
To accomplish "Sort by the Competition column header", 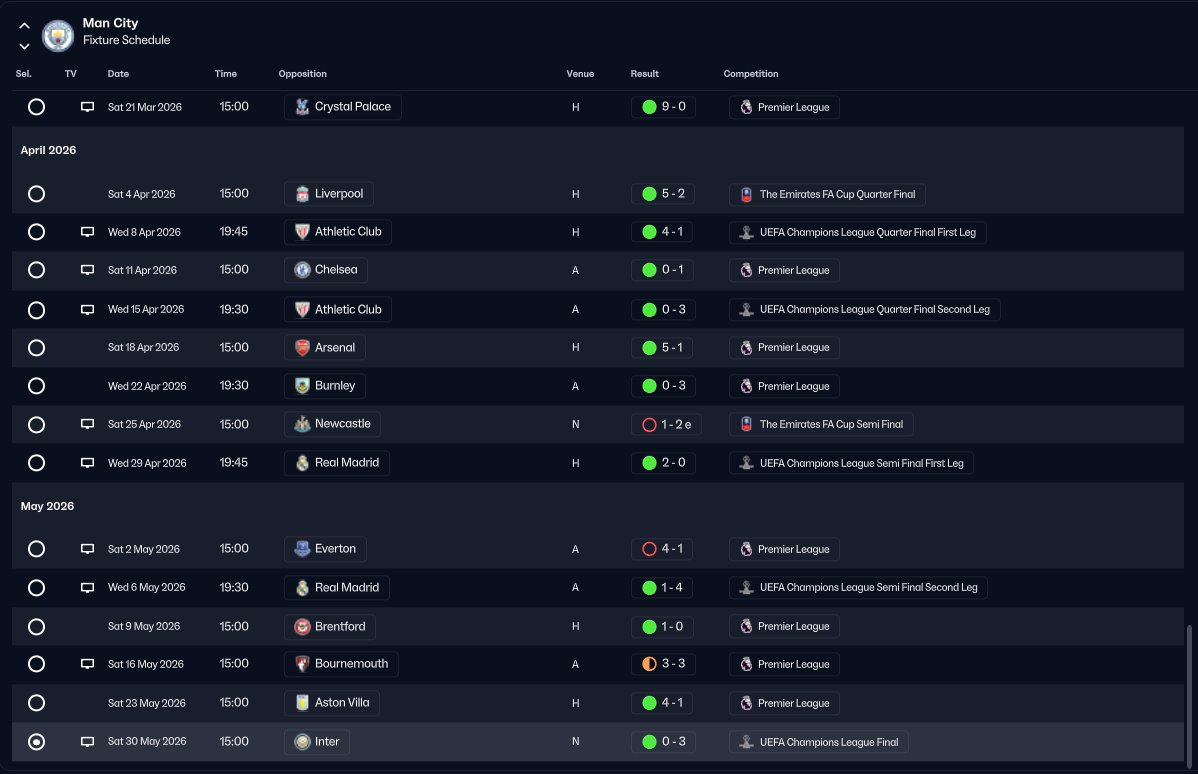I will 750,74.
